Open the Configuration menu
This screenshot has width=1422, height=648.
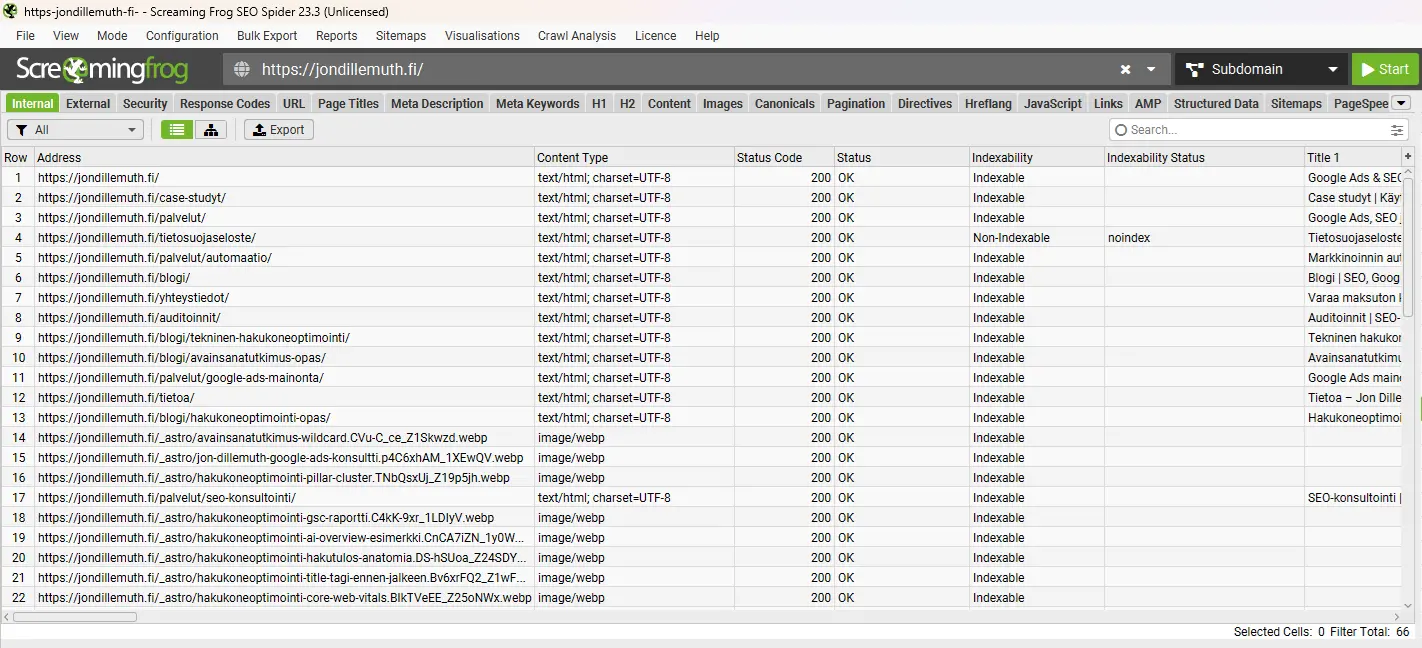point(182,35)
